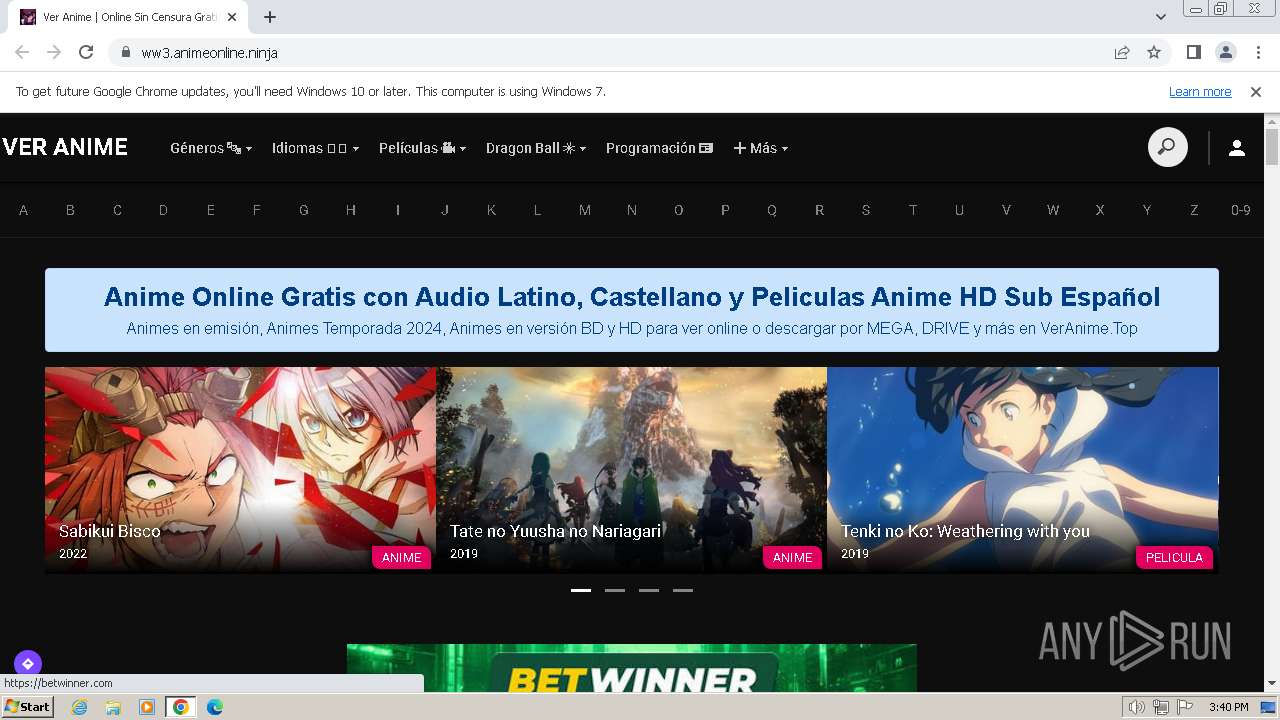Viewport: 1280px width, 720px height.
Task: Close the Ver Anime browser tab
Action: [x=233, y=17]
